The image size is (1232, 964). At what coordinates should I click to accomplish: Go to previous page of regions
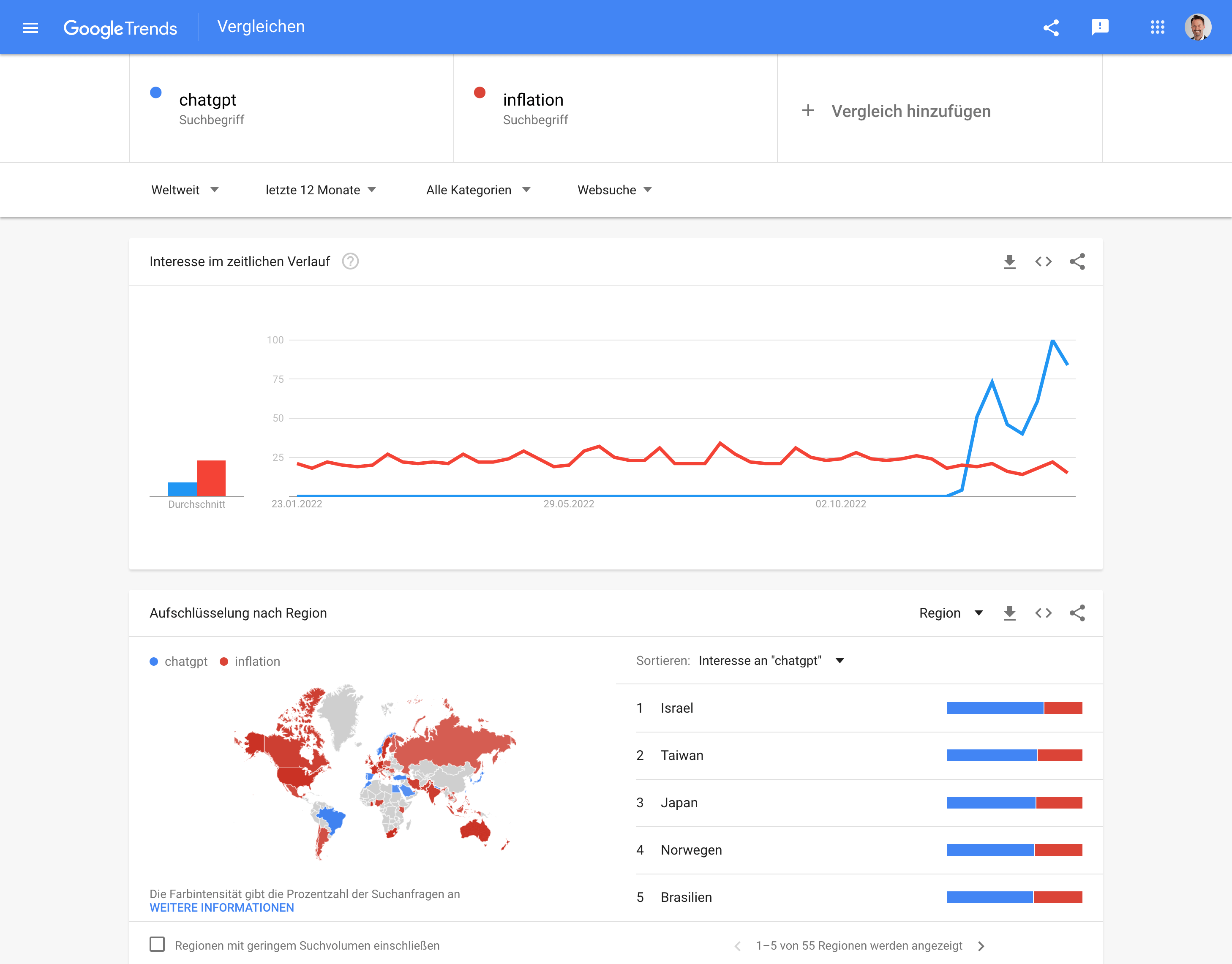tap(737, 946)
